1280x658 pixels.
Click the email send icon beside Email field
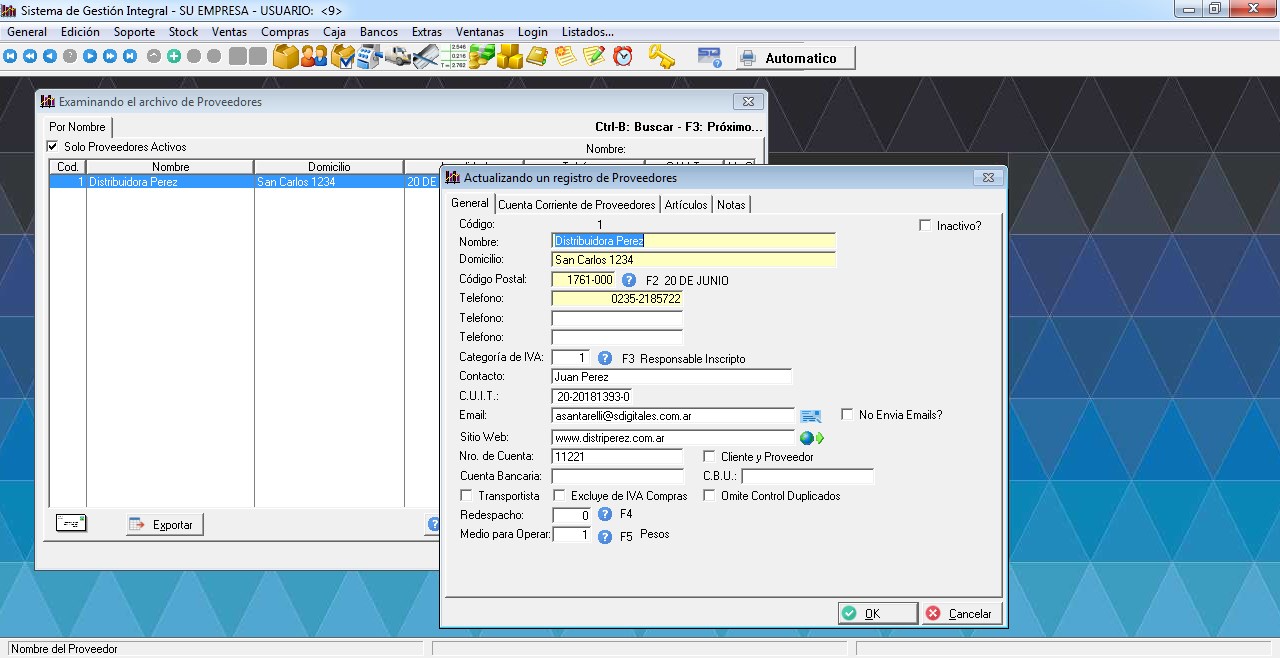810,416
